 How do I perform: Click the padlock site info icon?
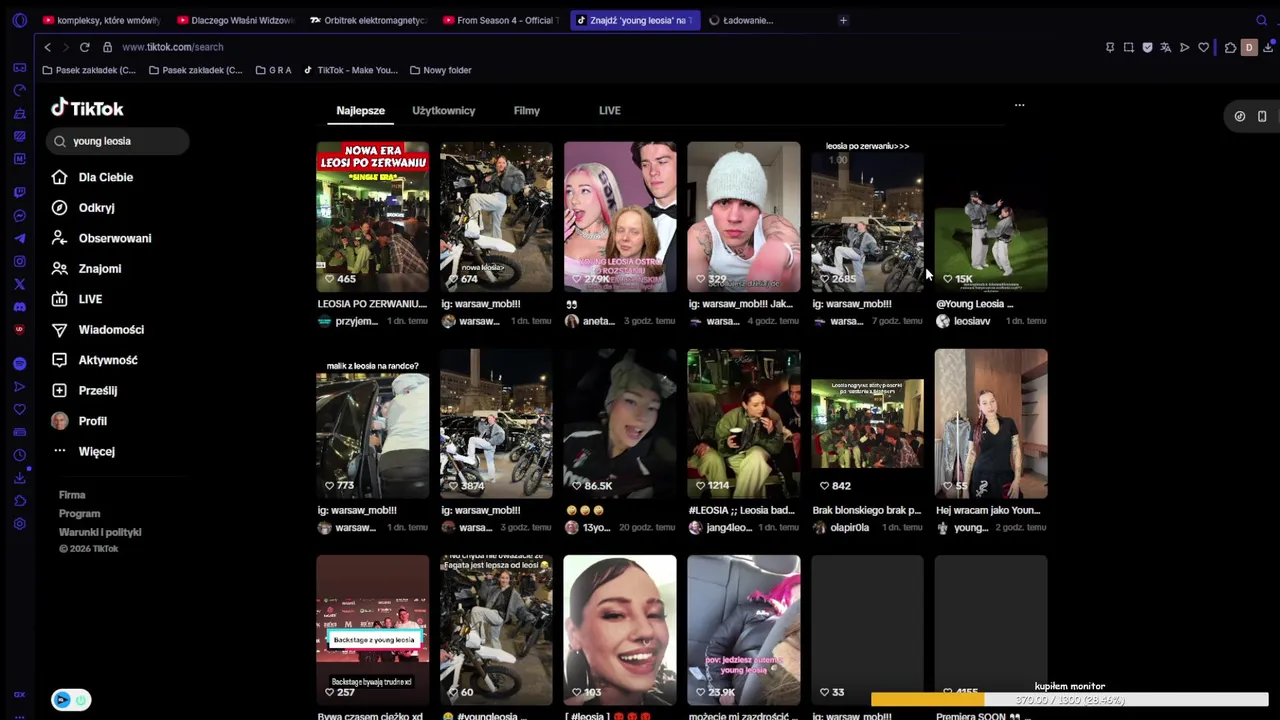(x=107, y=47)
